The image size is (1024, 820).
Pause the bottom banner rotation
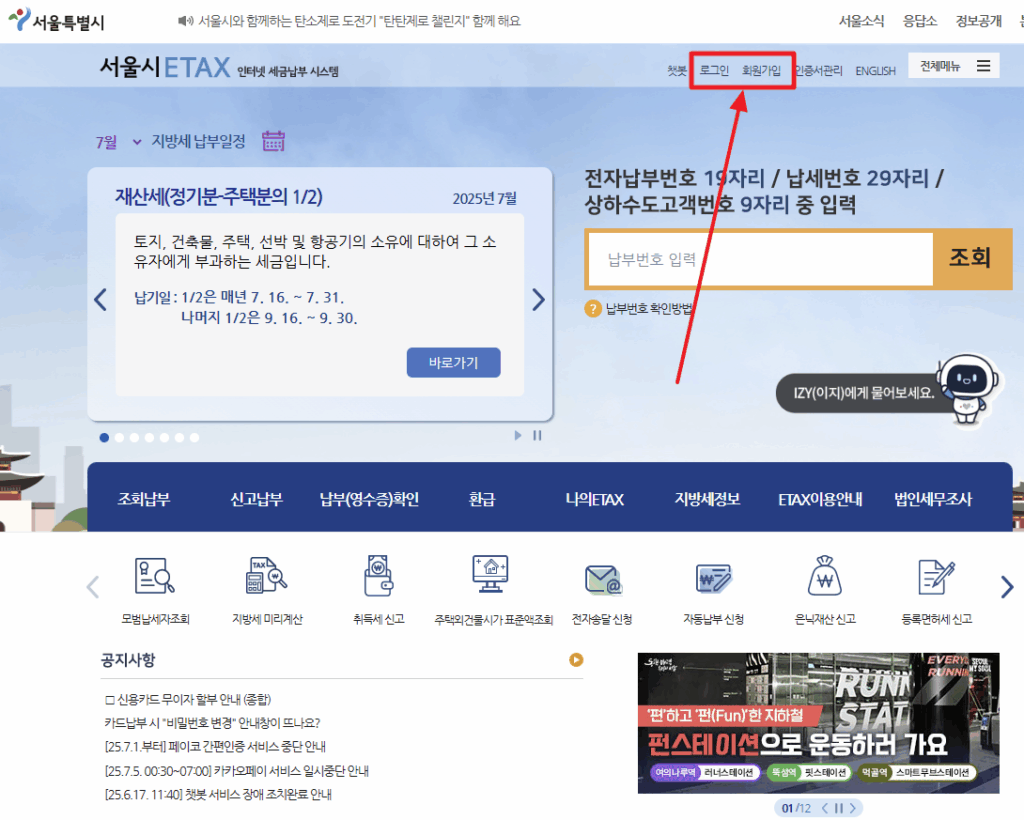tap(839, 808)
